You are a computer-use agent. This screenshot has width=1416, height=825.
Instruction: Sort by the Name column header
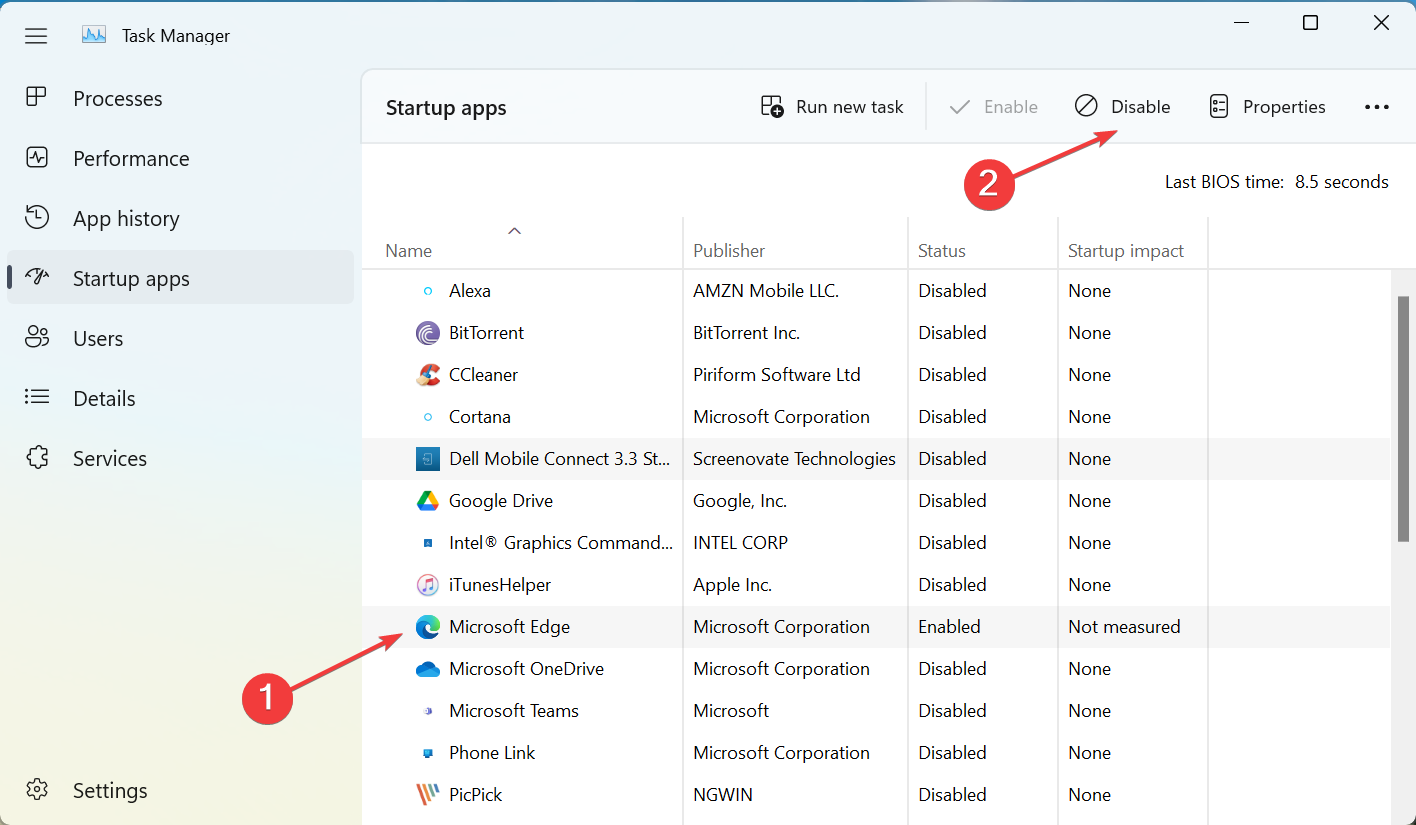point(409,251)
